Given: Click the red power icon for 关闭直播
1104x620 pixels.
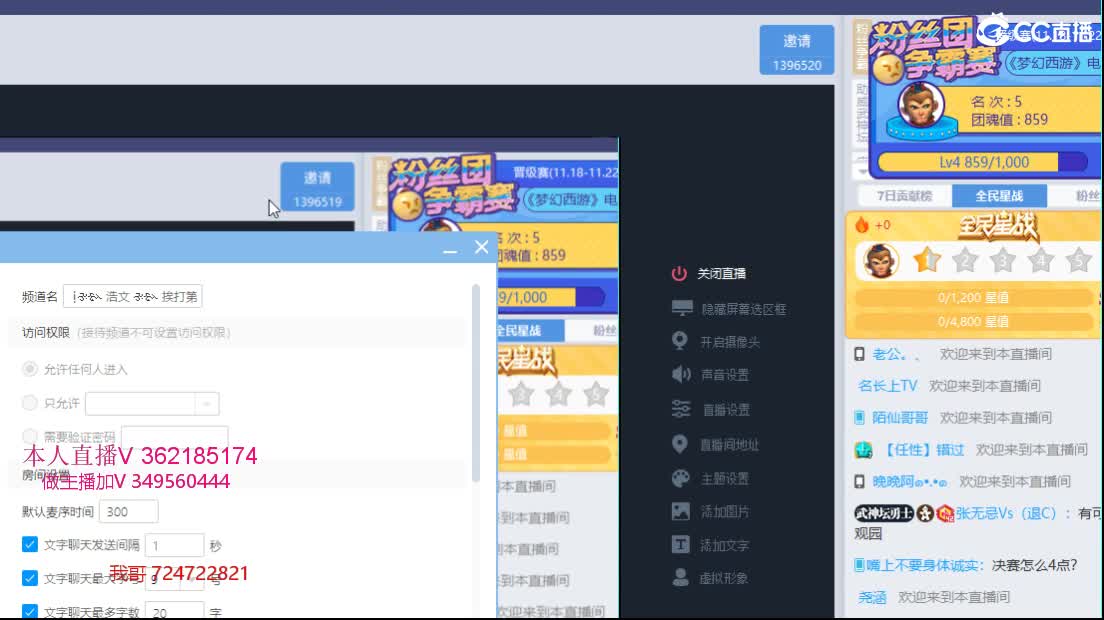Looking at the screenshot, I should (679, 273).
